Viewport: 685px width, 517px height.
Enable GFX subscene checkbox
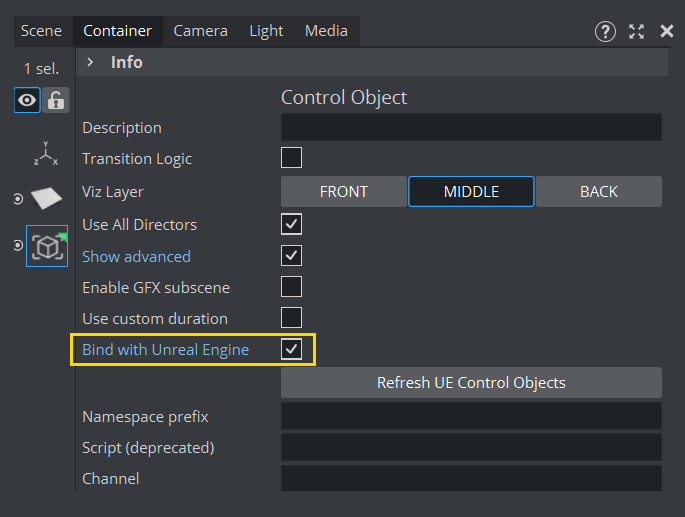pyautogui.click(x=291, y=287)
